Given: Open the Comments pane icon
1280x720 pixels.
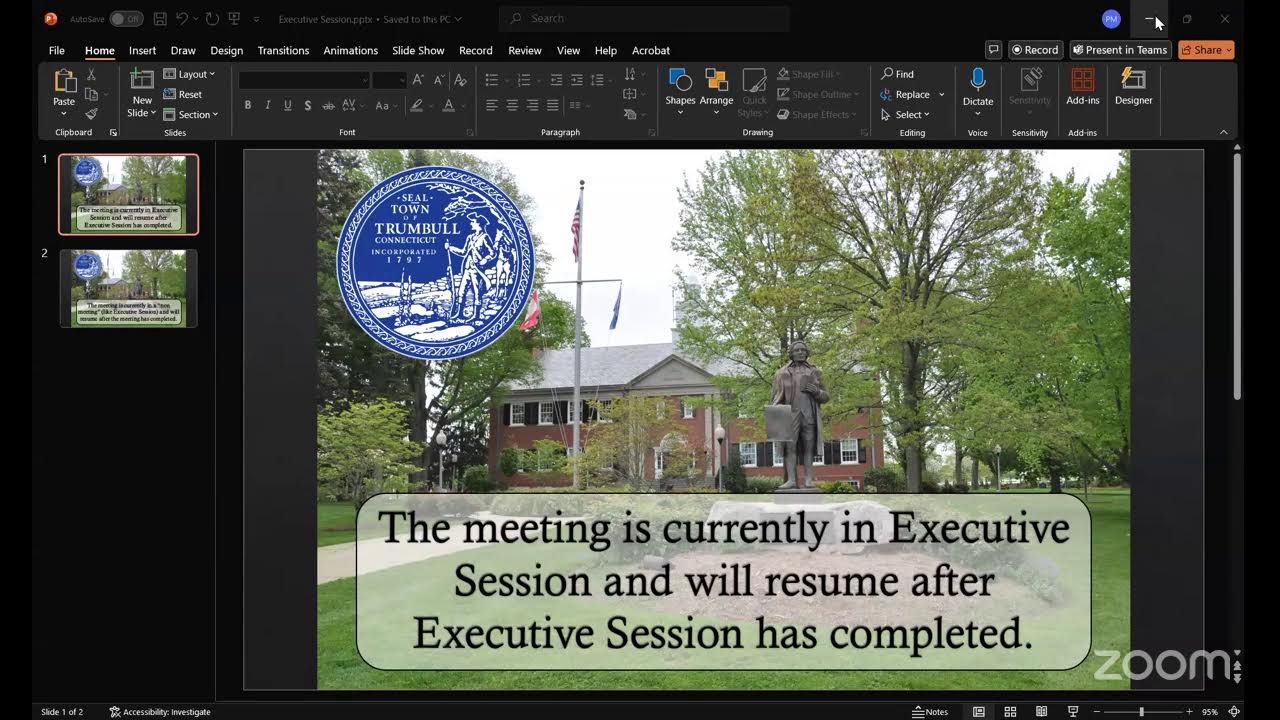Looking at the screenshot, I should pyautogui.click(x=993, y=49).
